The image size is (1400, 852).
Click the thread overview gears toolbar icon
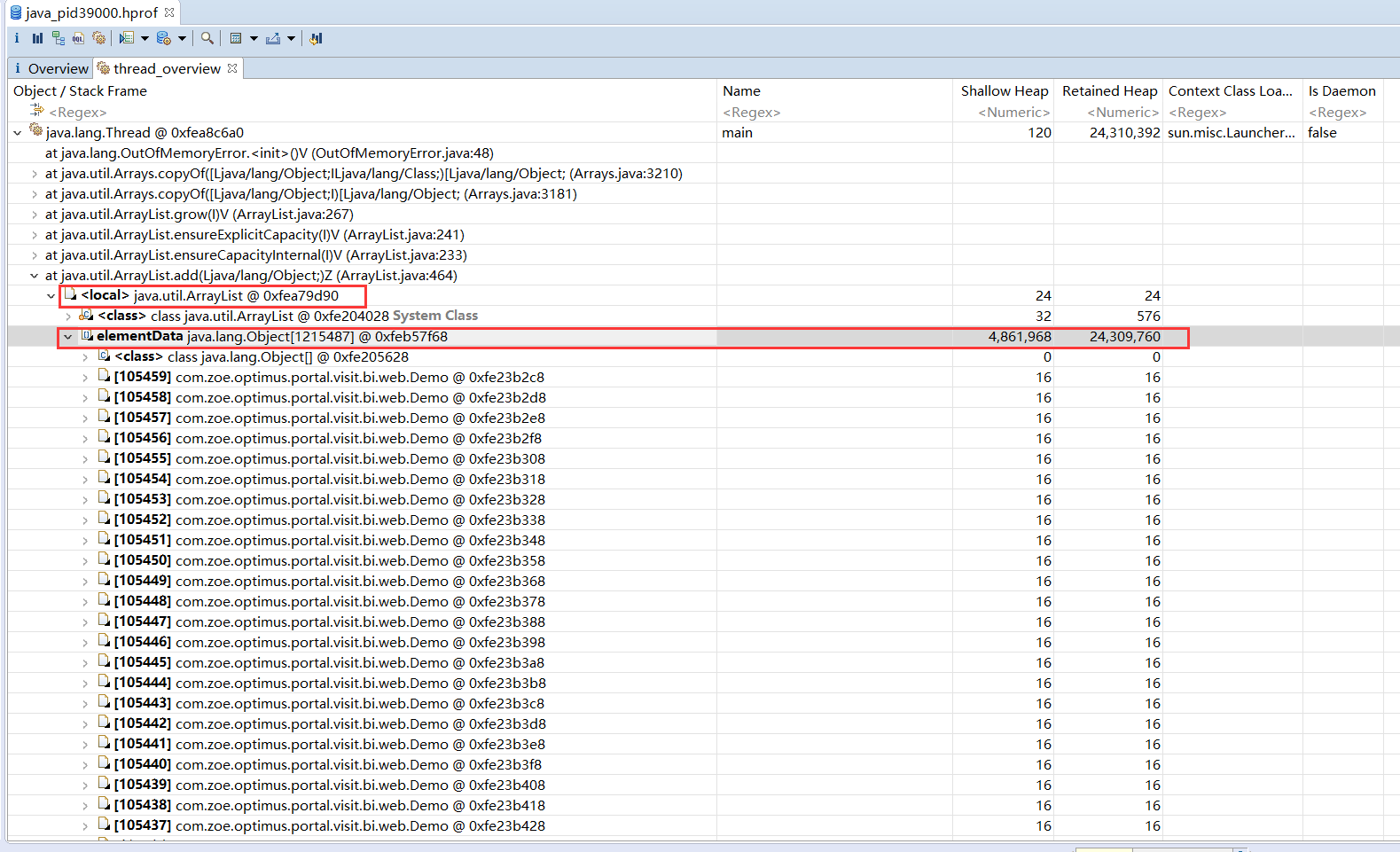pos(99,38)
